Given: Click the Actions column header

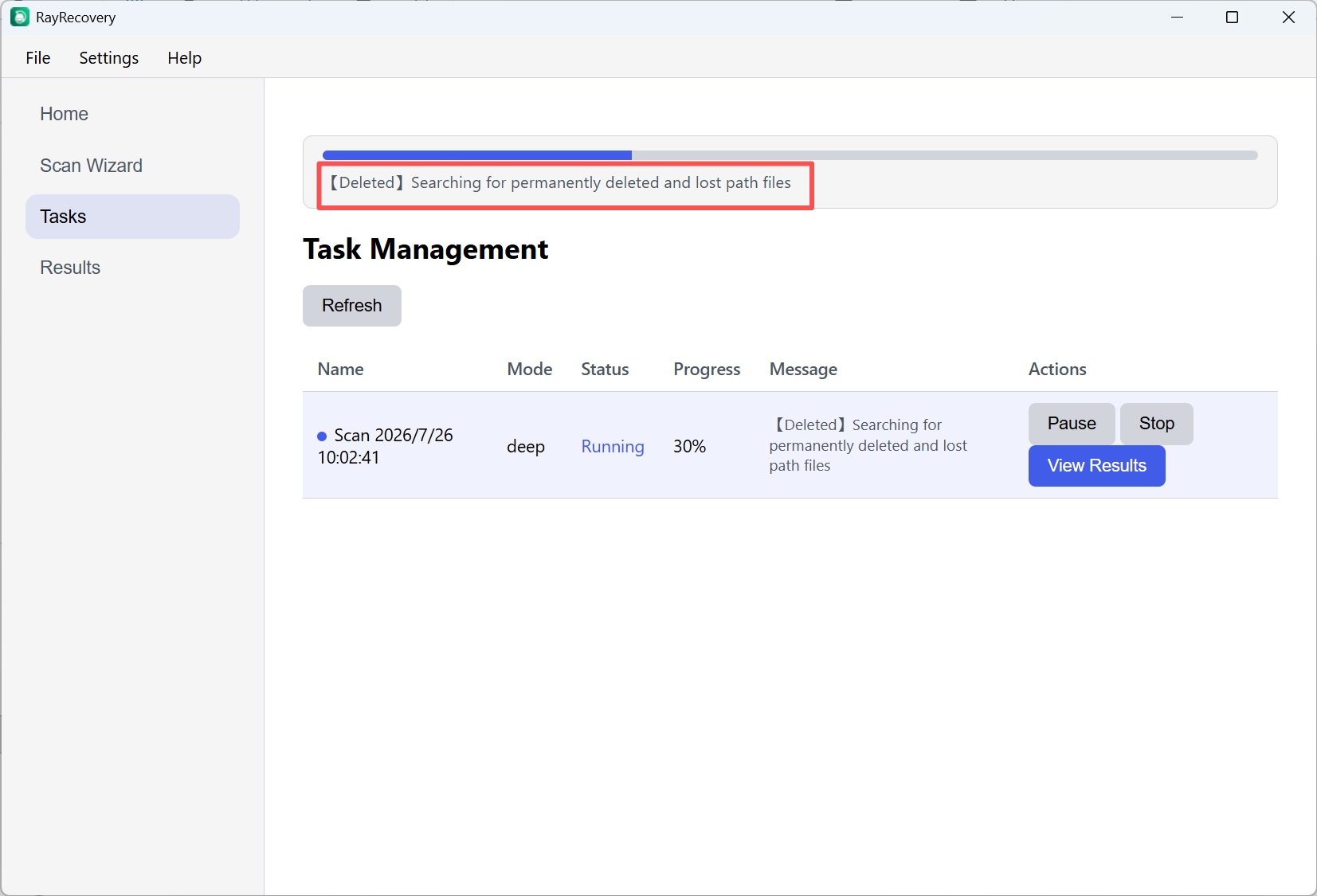Looking at the screenshot, I should point(1057,370).
